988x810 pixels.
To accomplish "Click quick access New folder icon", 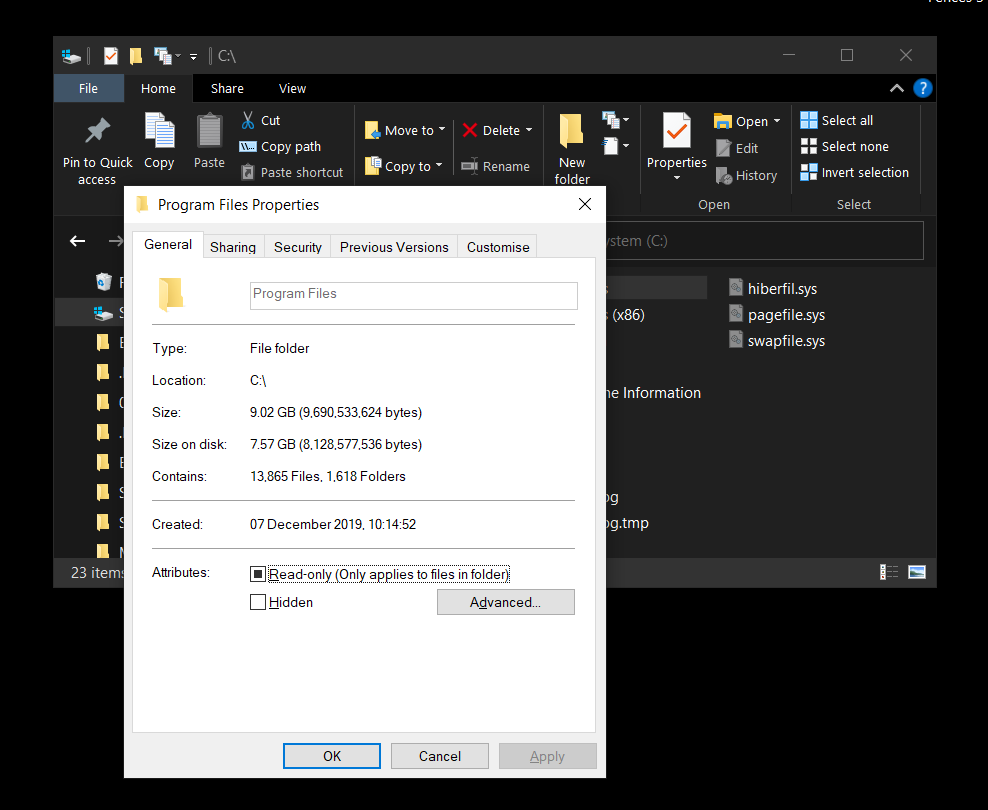I will pyautogui.click(x=135, y=56).
